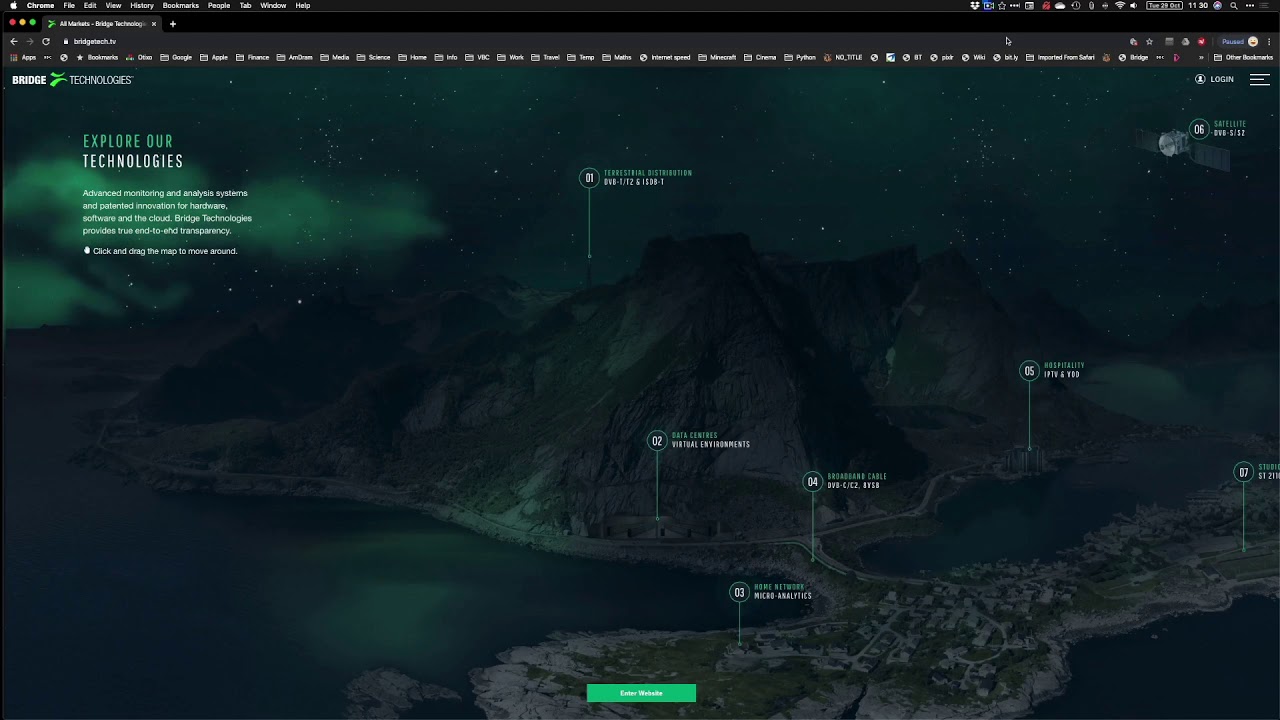Select the All Markets - Bridge Technologies tab
Viewport: 1280px width, 720px height.
(102, 23)
